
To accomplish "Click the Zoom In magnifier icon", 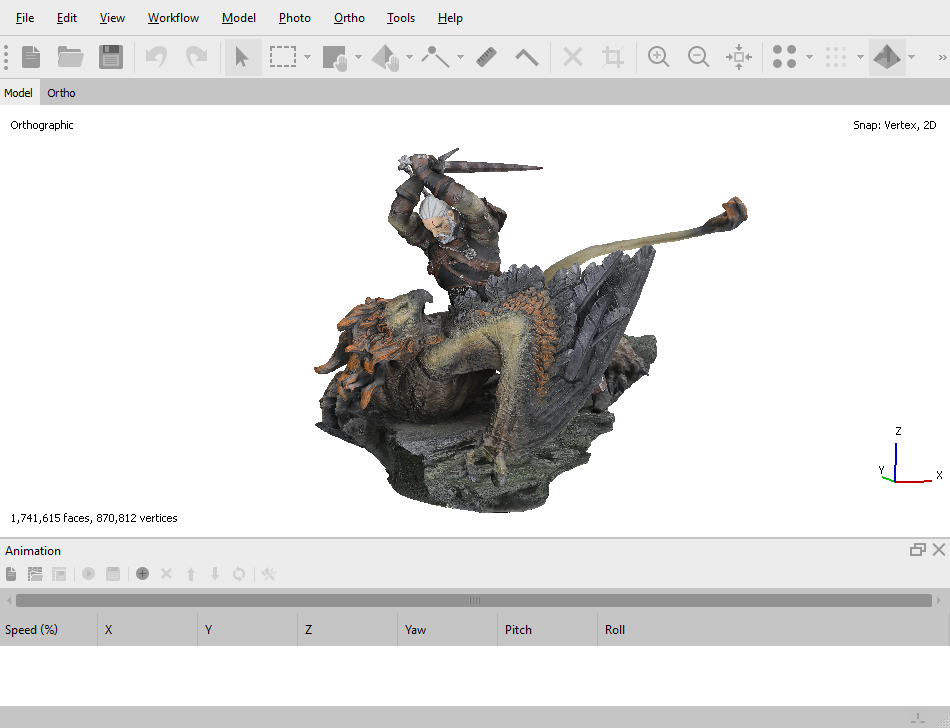I will click(658, 57).
